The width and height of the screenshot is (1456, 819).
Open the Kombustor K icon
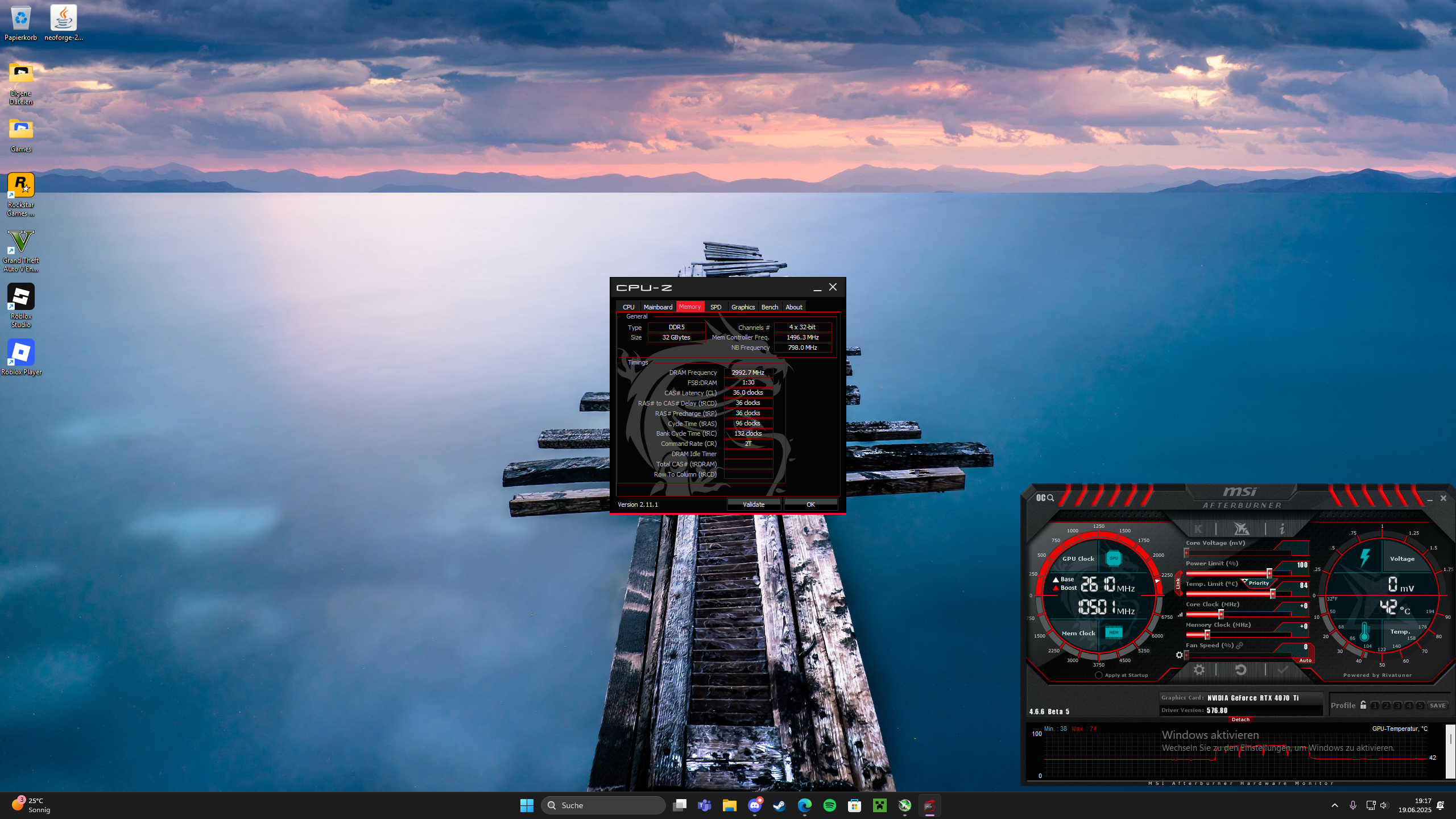click(x=1198, y=529)
